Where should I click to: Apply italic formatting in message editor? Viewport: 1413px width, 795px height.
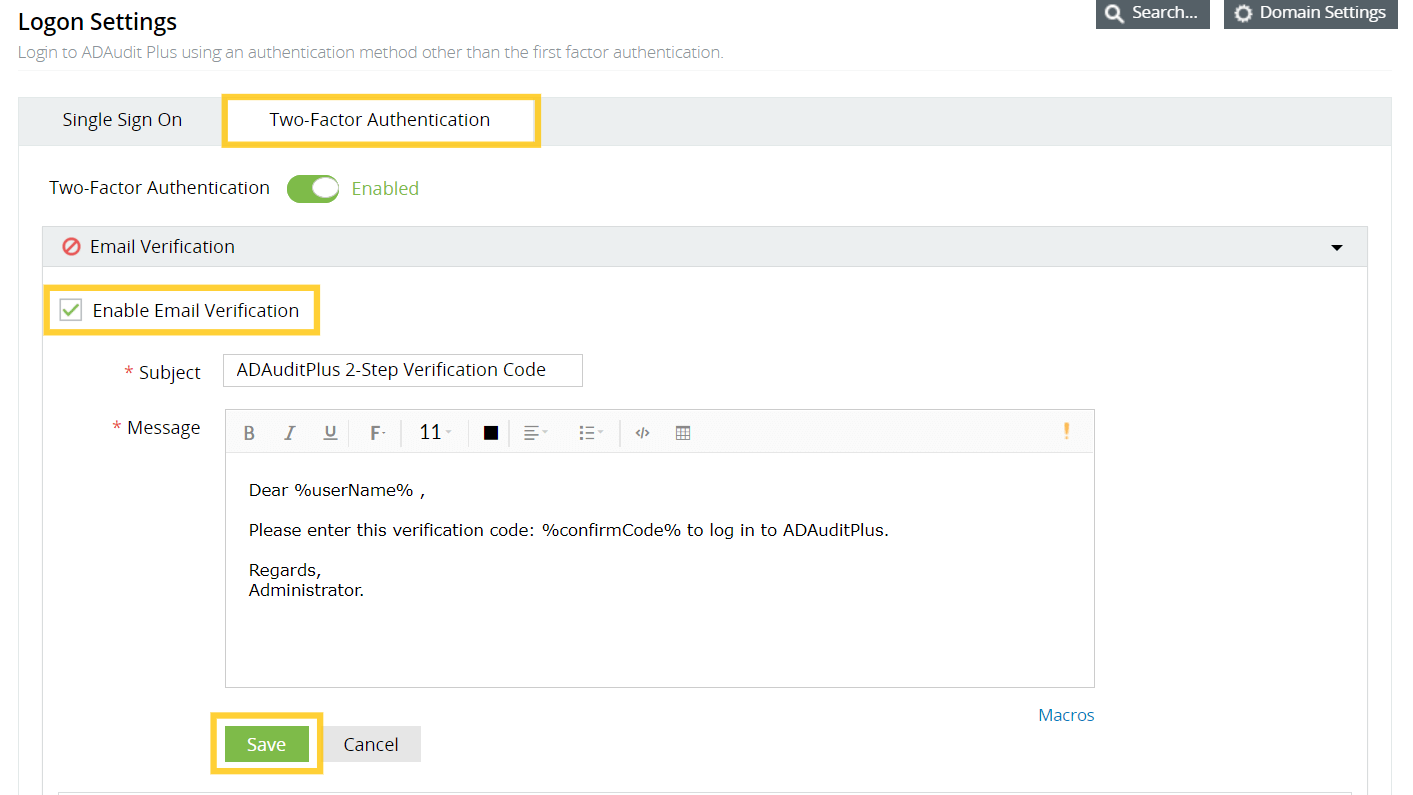289,433
